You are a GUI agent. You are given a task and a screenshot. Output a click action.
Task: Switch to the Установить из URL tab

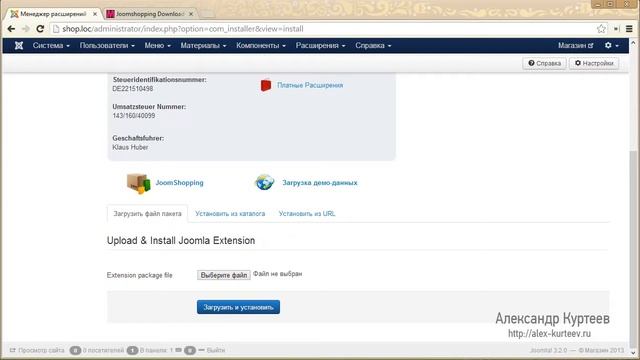point(307,213)
